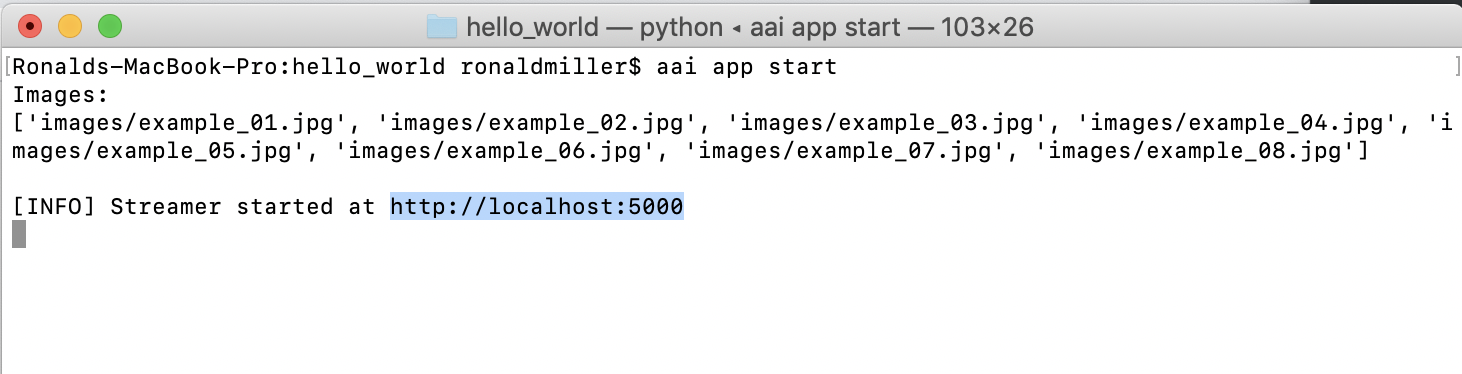Viewport: 1462px width, 374px height.
Task: Click the '[INFO]' tag text
Action: (x=54, y=207)
